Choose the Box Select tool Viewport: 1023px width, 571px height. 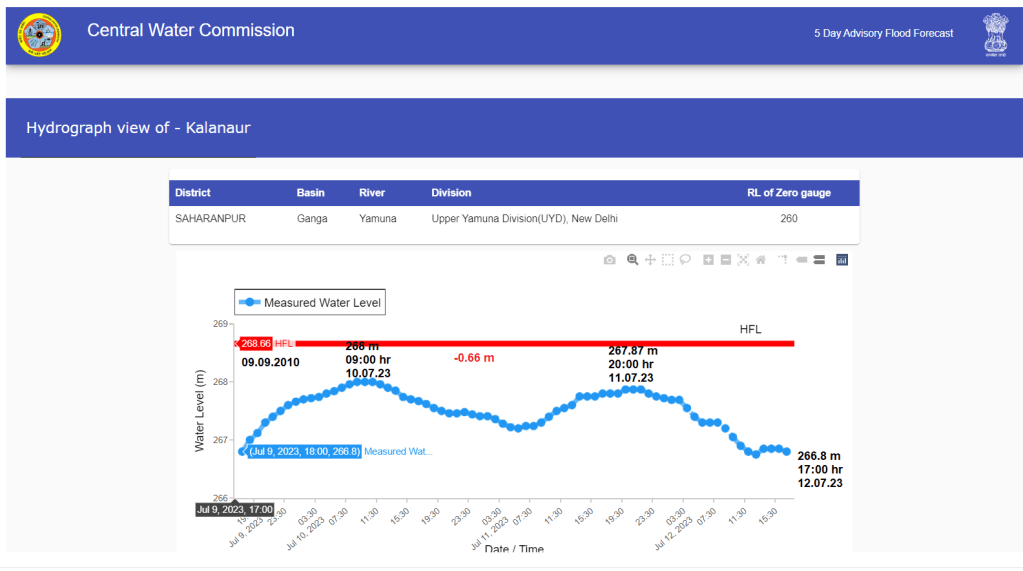click(x=667, y=260)
